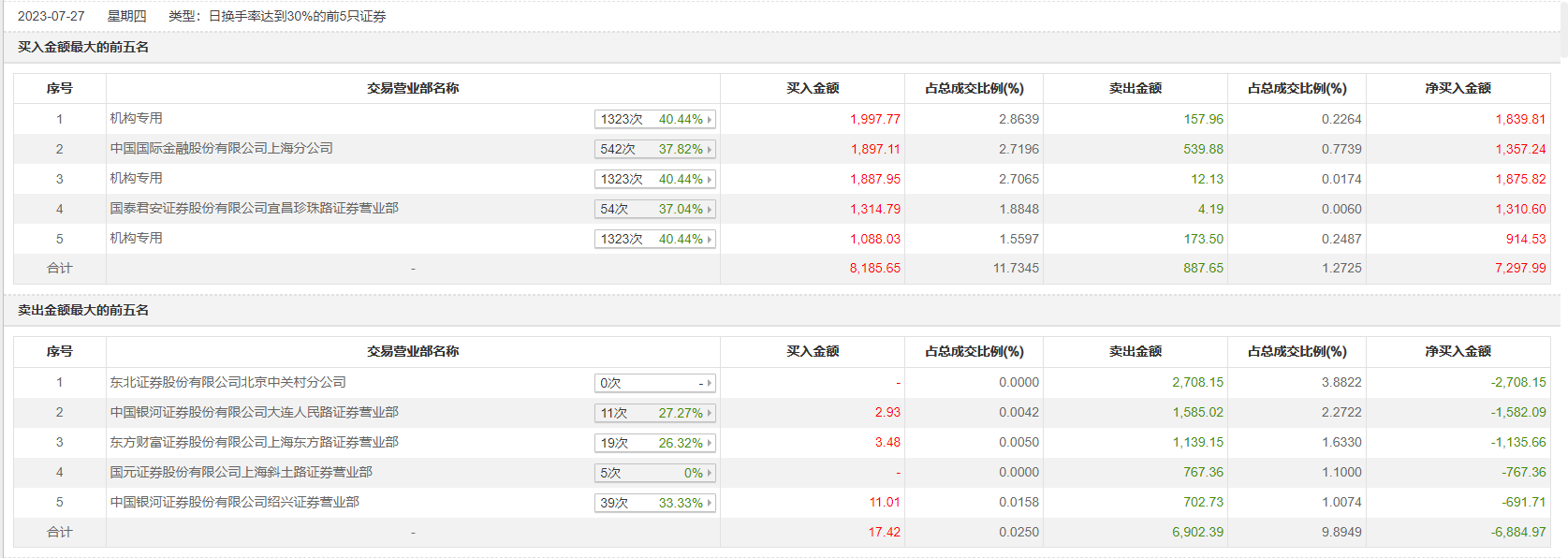Image resolution: width=1568 pixels, height=558 pixels.
Task: Click the arrow icon beside "39次 33.33%"
Action: click(710, 504)
